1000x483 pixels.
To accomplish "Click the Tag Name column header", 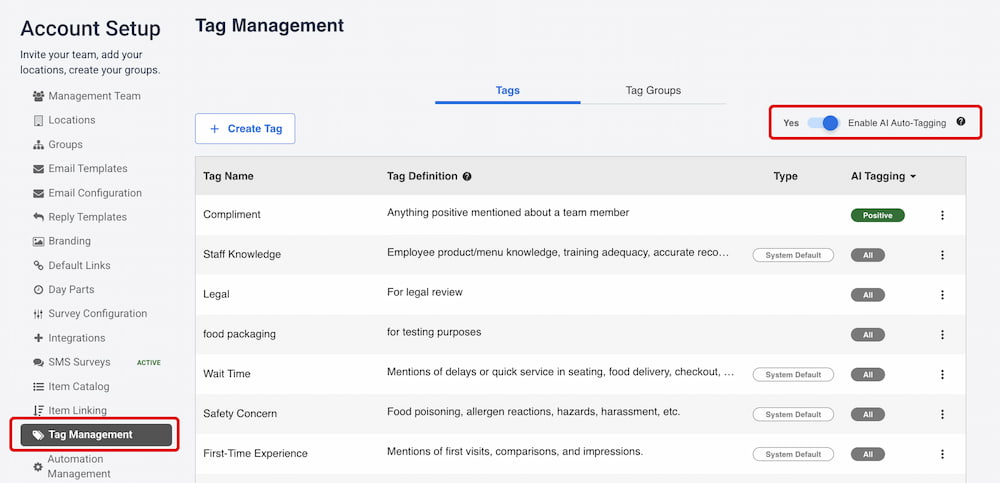I will (228, 177).
